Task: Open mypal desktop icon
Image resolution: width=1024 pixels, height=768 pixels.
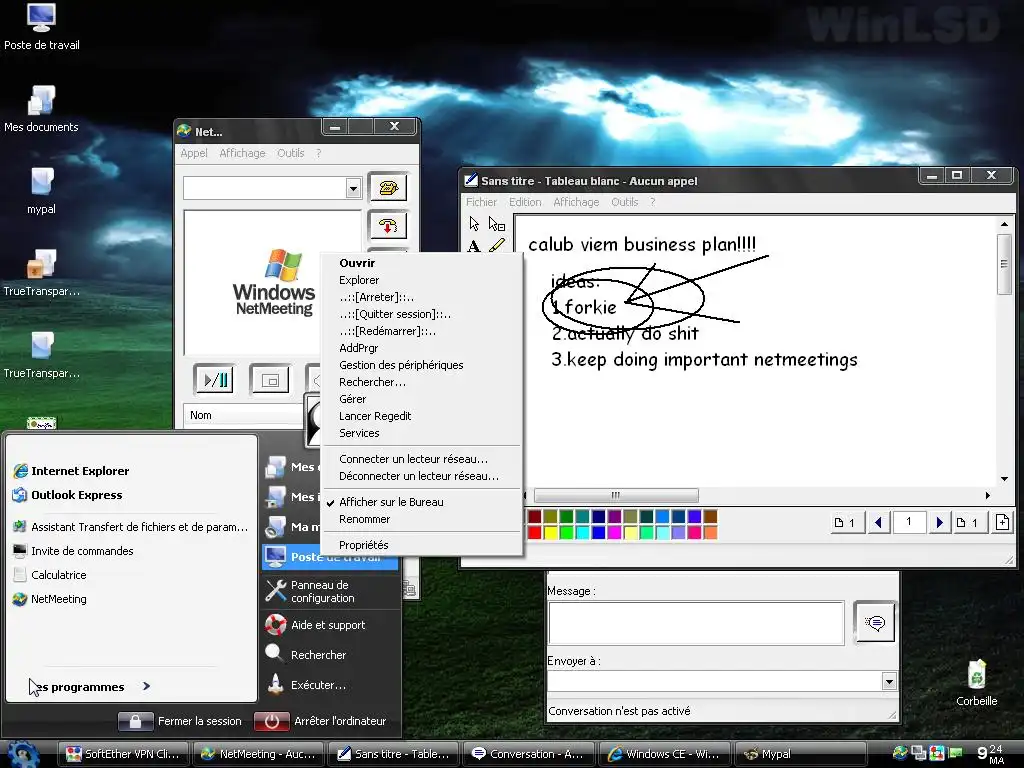Action: [x=41, y=191]
